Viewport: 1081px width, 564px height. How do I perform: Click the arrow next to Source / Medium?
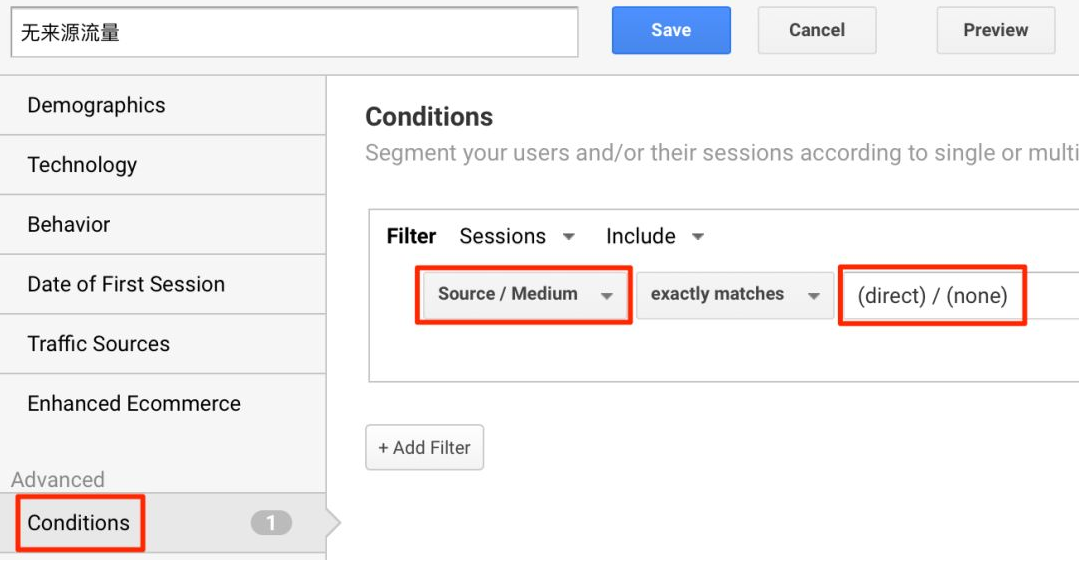(x=606, y=296)
